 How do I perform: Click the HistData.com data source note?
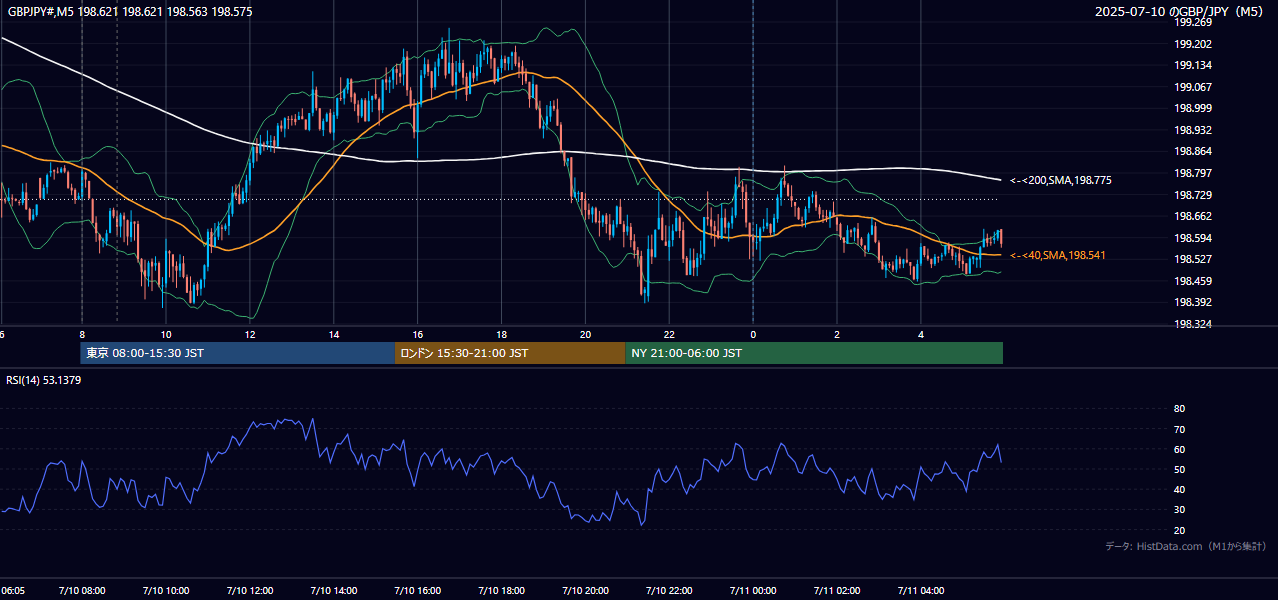(x=1186, y=546)
